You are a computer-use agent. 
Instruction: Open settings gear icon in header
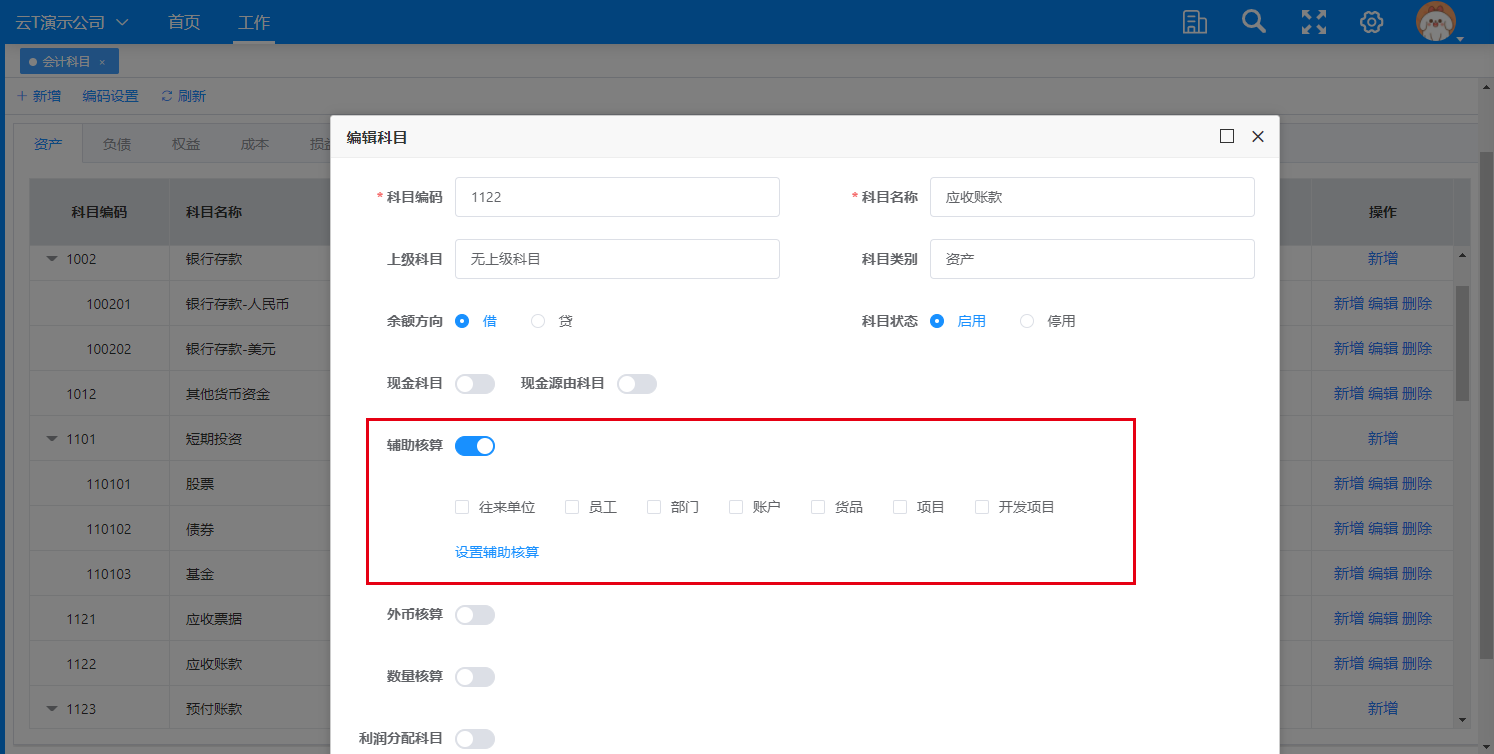tap(1371, 22)
